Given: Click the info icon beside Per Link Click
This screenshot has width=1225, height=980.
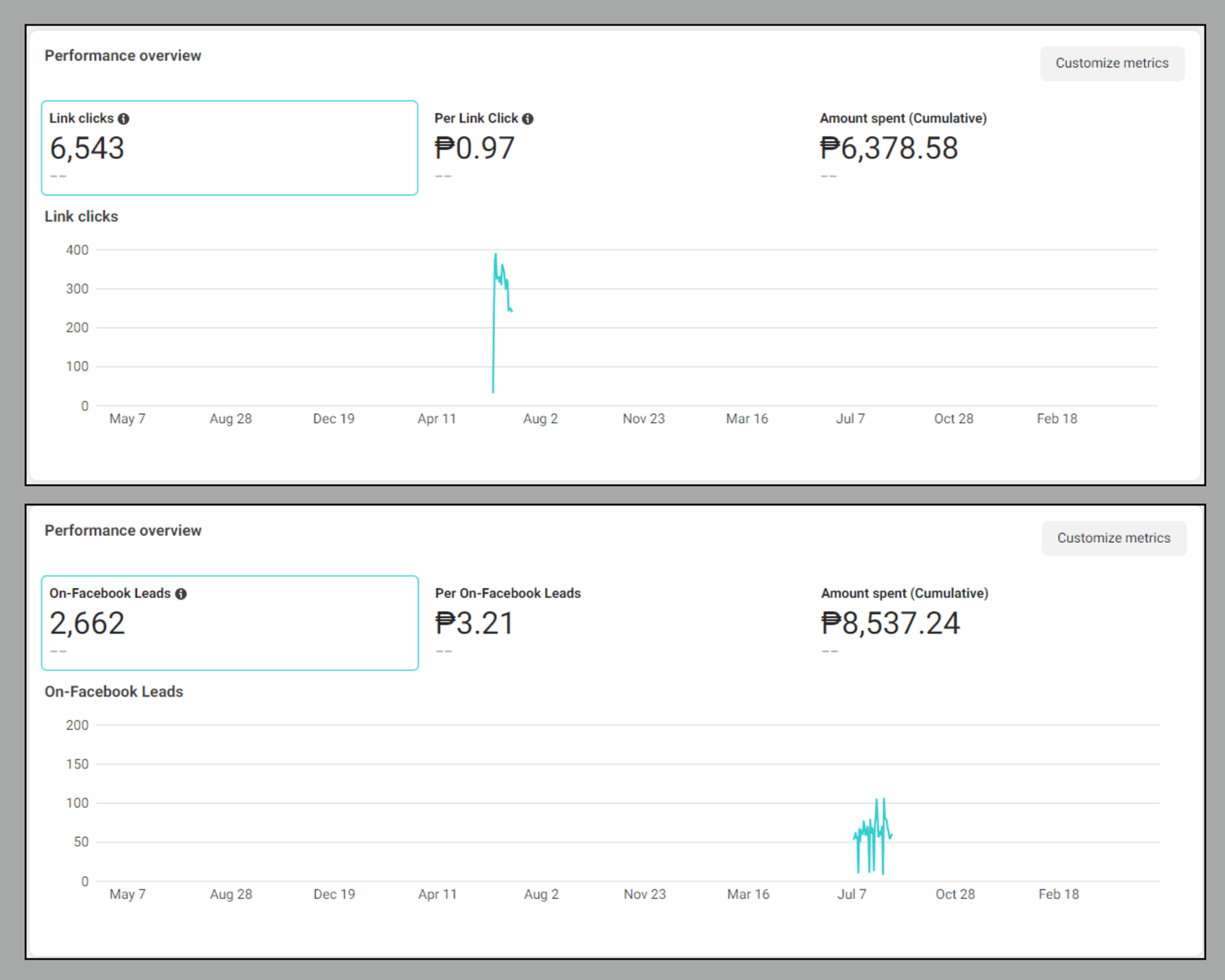Looking at the screenshot, I should point(528,118).
